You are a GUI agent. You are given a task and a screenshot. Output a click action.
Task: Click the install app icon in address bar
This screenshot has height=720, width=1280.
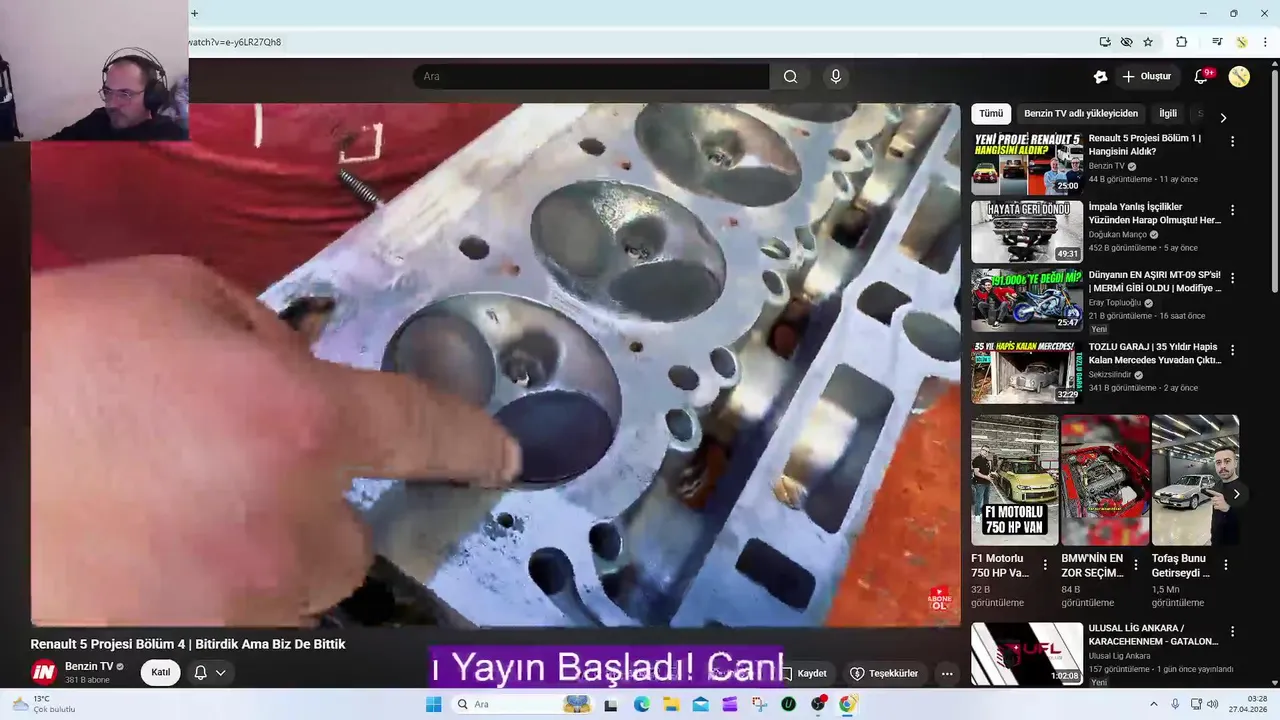[x=1105, y=42]
